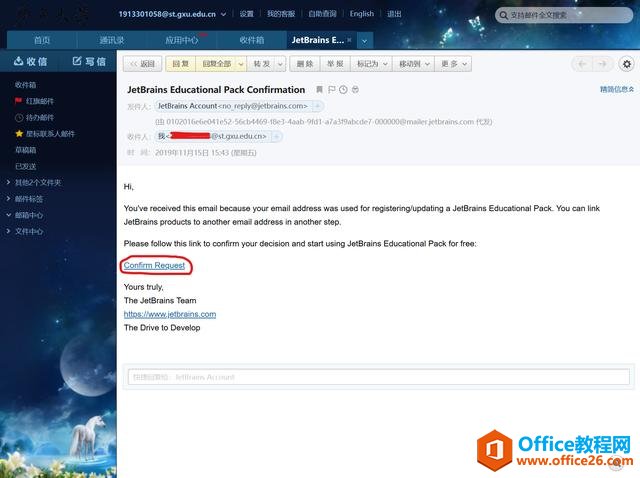Open 我的客服 in the top bar
Viewport: 640px width, 478px height.
pos(281,14)
